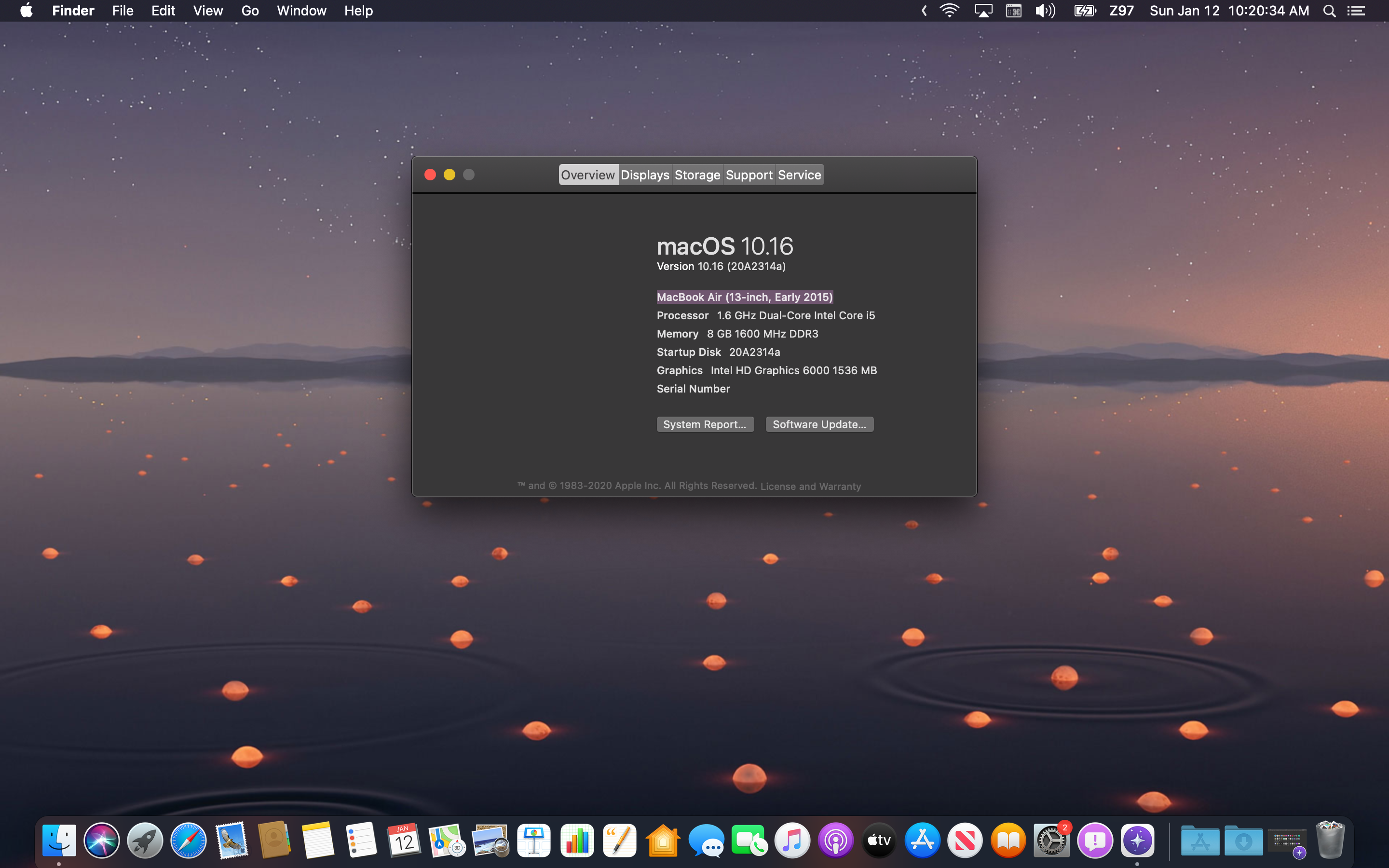
Task: Launch Siri from the Dock
Action: click(102, 841)
